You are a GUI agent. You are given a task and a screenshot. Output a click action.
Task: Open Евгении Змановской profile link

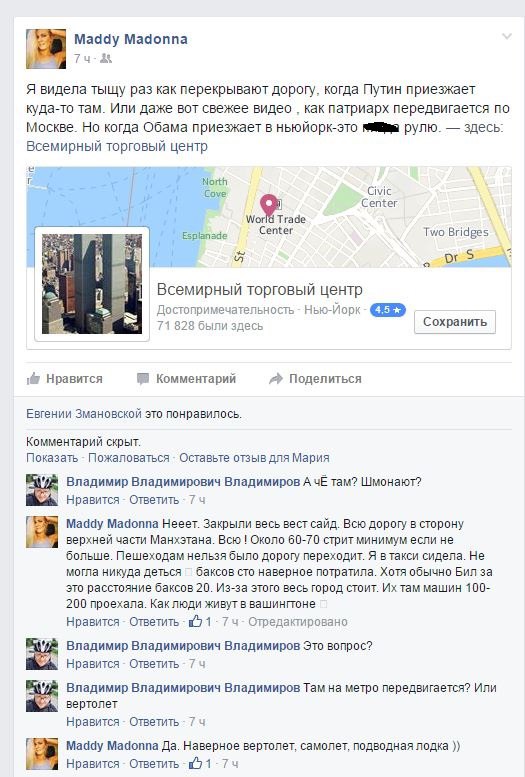[x=84, y=414]
